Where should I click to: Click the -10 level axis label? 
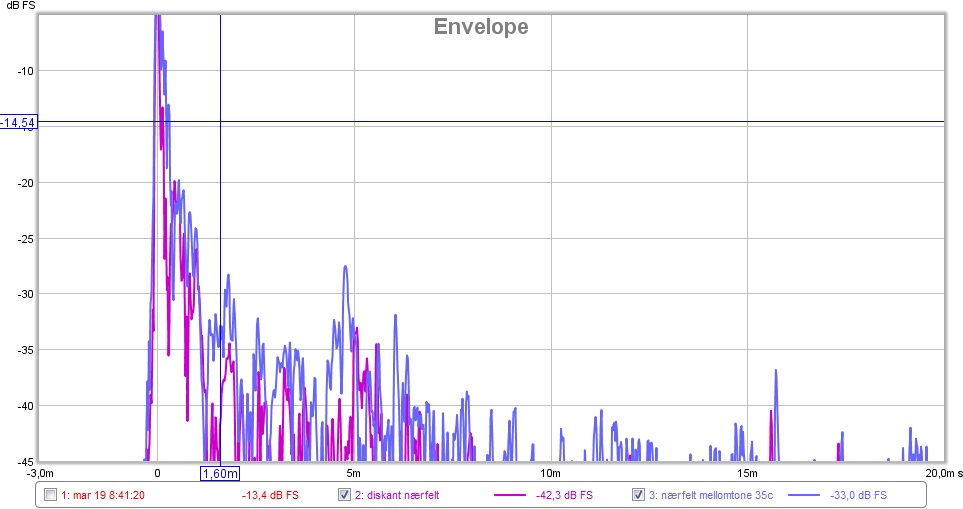tap(25, 71)
